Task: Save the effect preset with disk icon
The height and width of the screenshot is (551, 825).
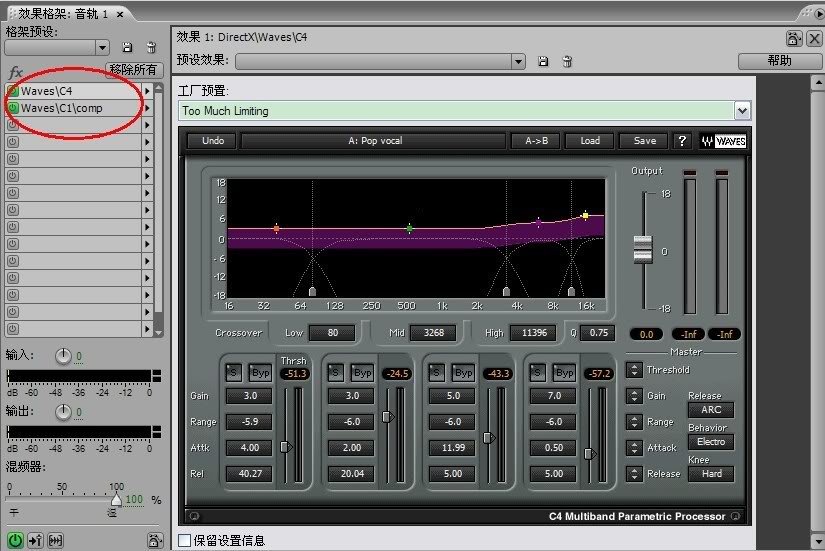Action: [x=543, y=62]
